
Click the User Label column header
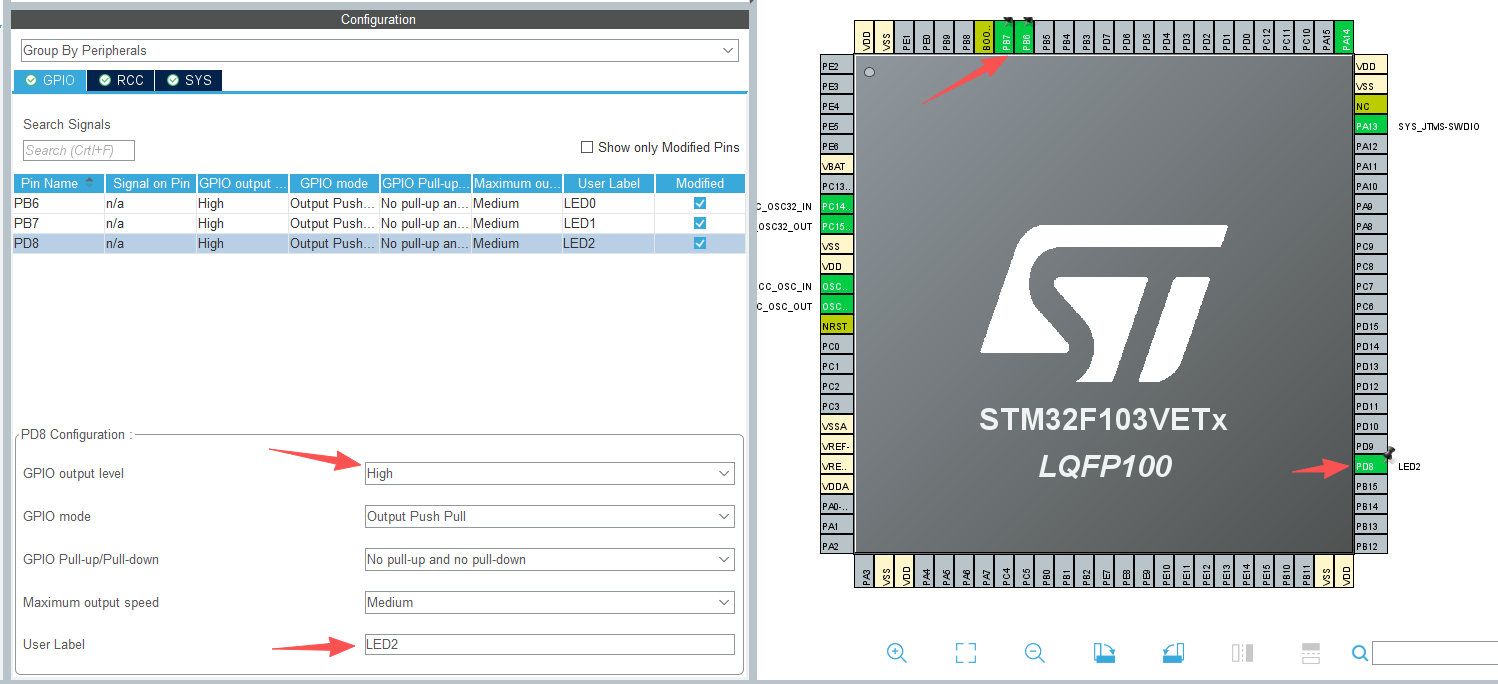pos(608,183)
